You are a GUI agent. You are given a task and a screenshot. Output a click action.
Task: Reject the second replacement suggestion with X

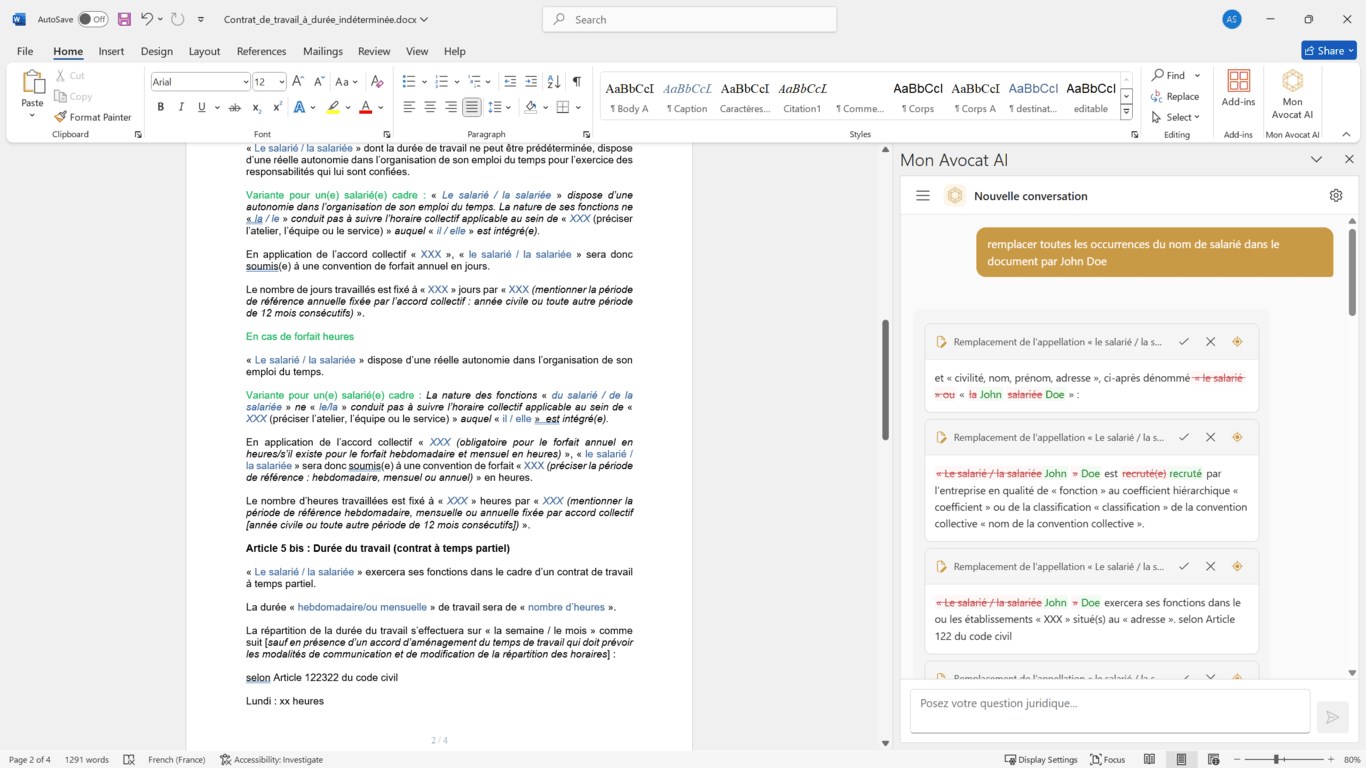point(1210,437)
